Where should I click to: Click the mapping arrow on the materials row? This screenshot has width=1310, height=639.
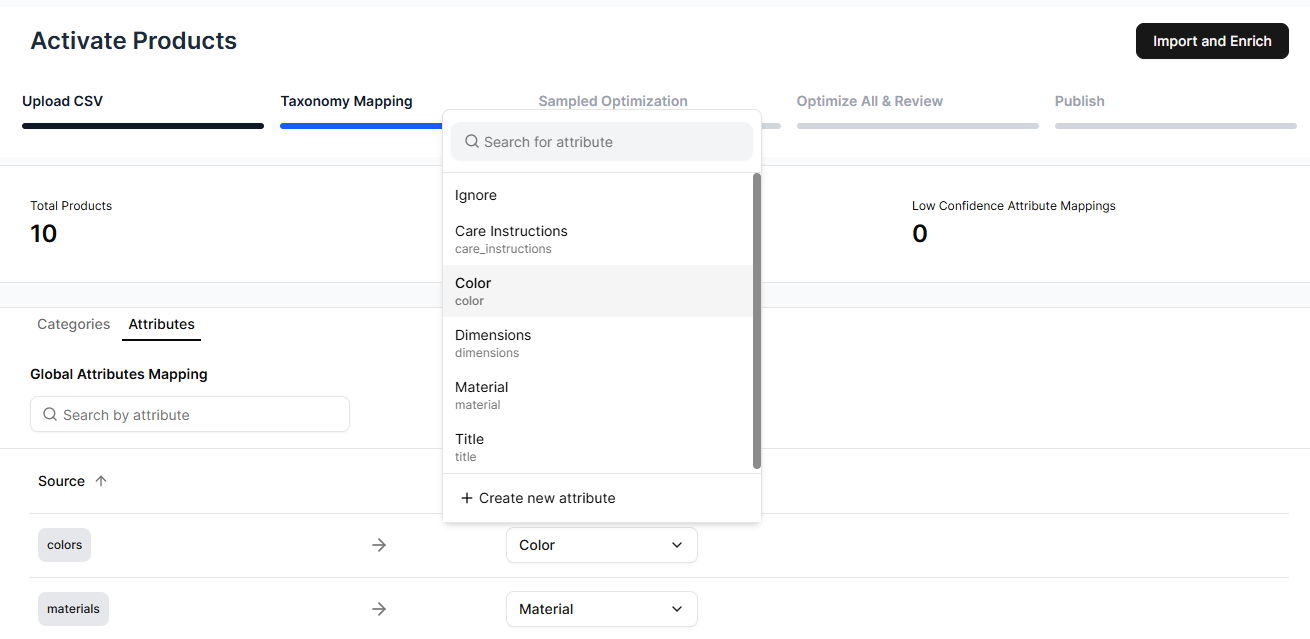(379, 608)
